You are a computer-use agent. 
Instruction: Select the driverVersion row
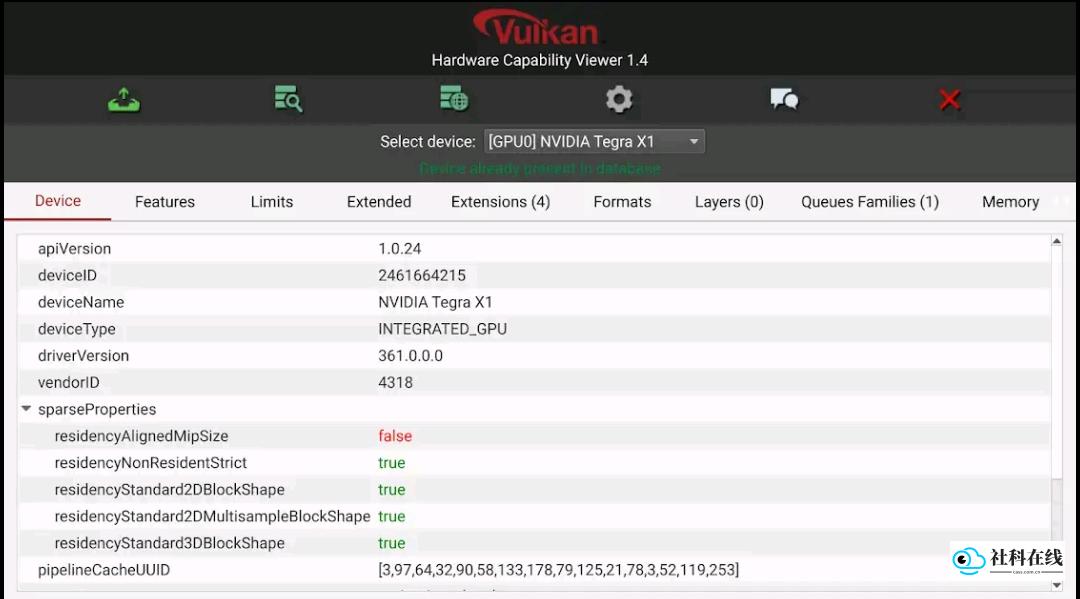click(x=534, y=356)
